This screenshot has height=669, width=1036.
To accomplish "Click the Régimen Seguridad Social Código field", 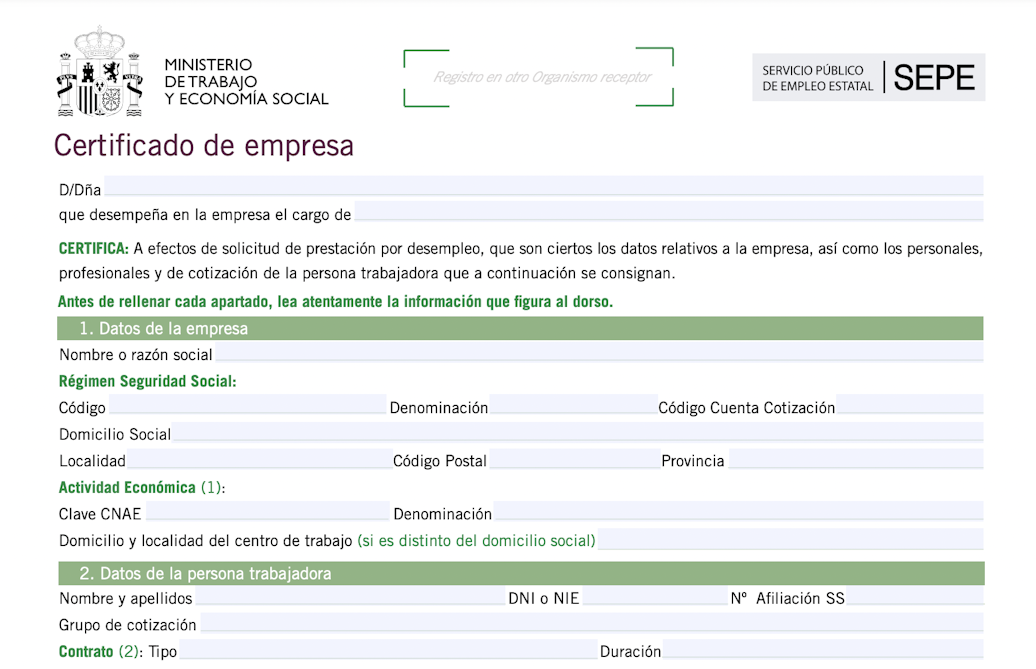I will (x=248, y=404).
